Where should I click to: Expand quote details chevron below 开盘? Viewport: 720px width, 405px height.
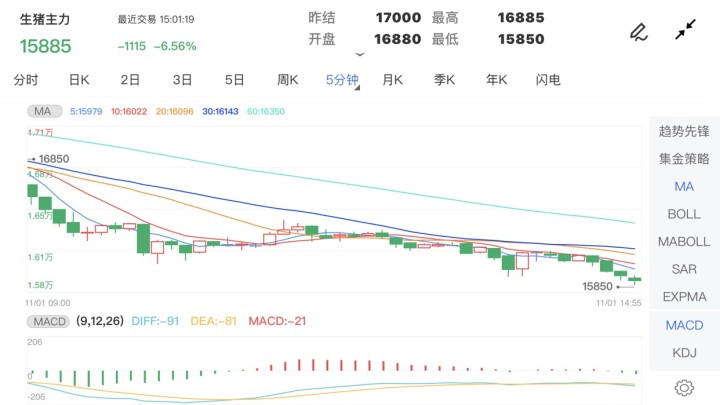360,55
